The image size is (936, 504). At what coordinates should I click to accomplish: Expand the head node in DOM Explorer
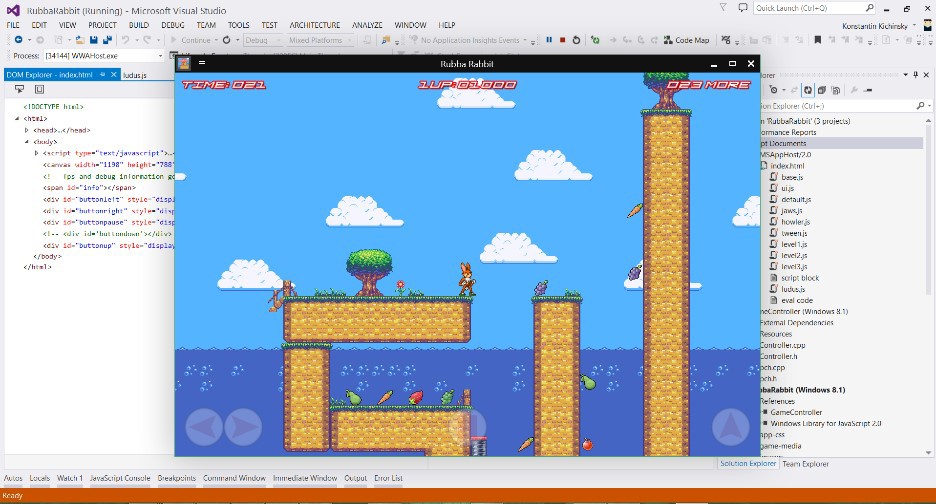coord(26,130)
